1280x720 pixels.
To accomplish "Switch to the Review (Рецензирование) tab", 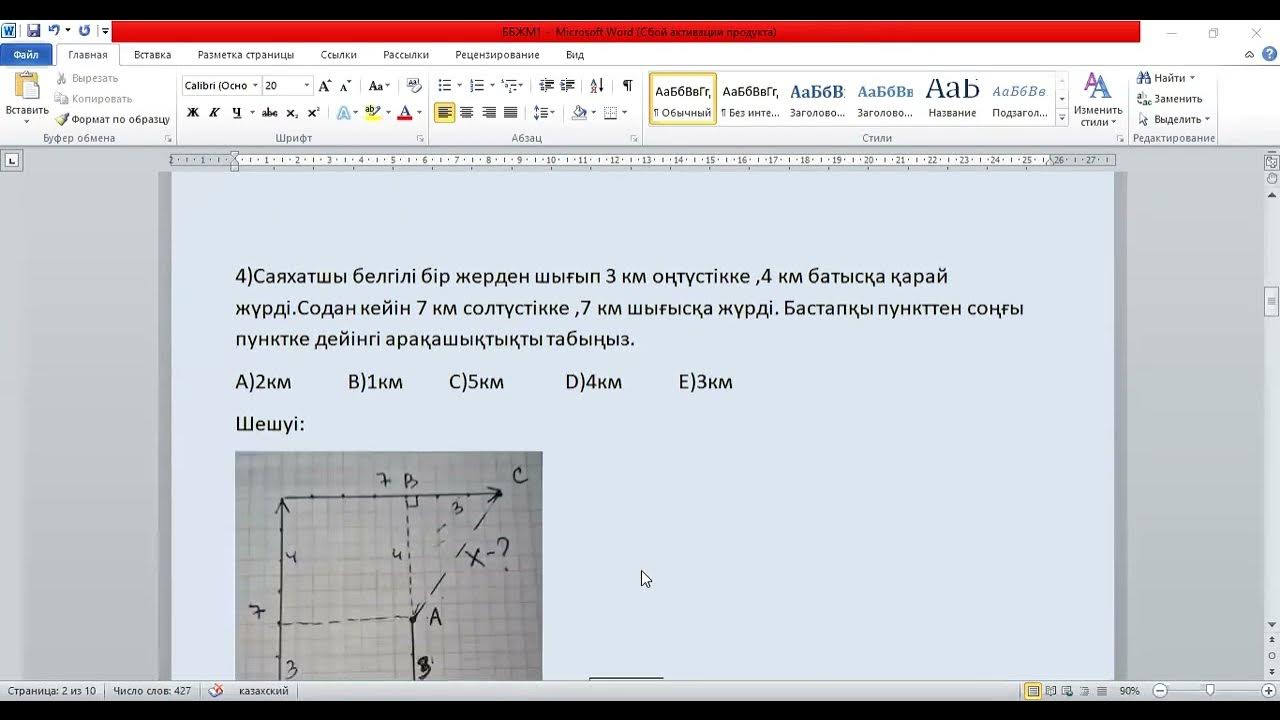I will (497, 55).
